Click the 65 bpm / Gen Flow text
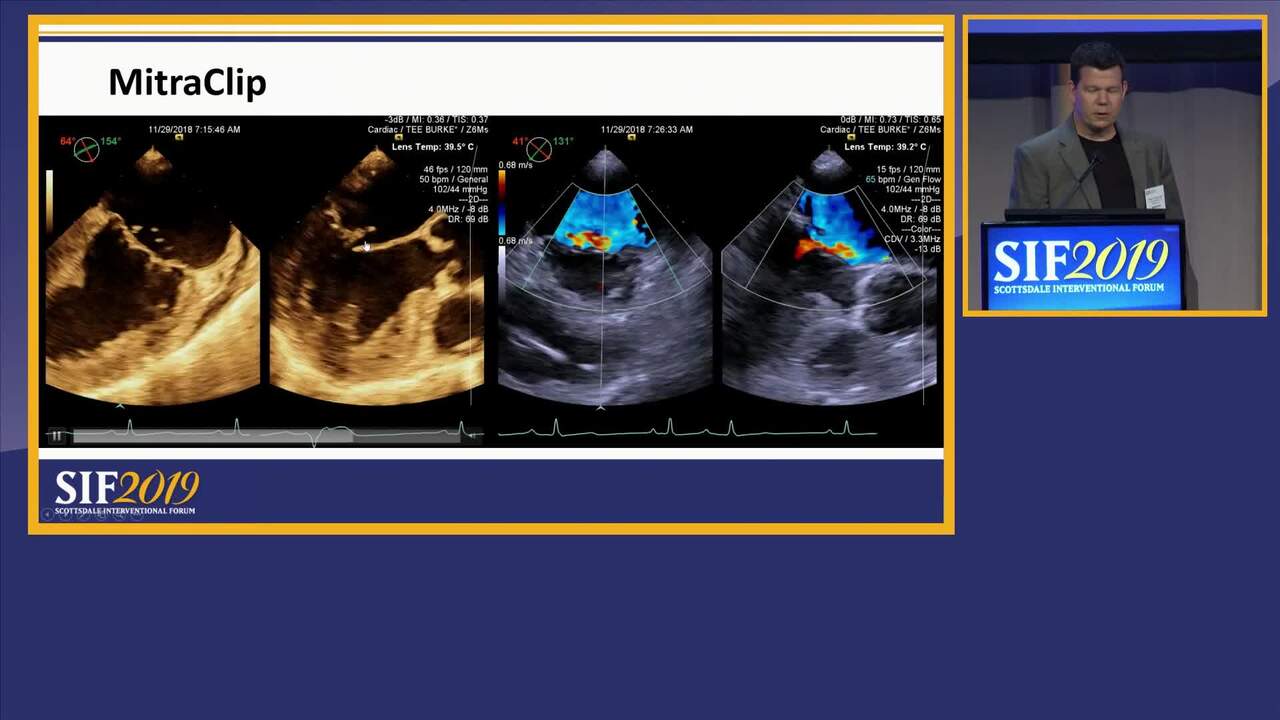 [x=903, y=179]
